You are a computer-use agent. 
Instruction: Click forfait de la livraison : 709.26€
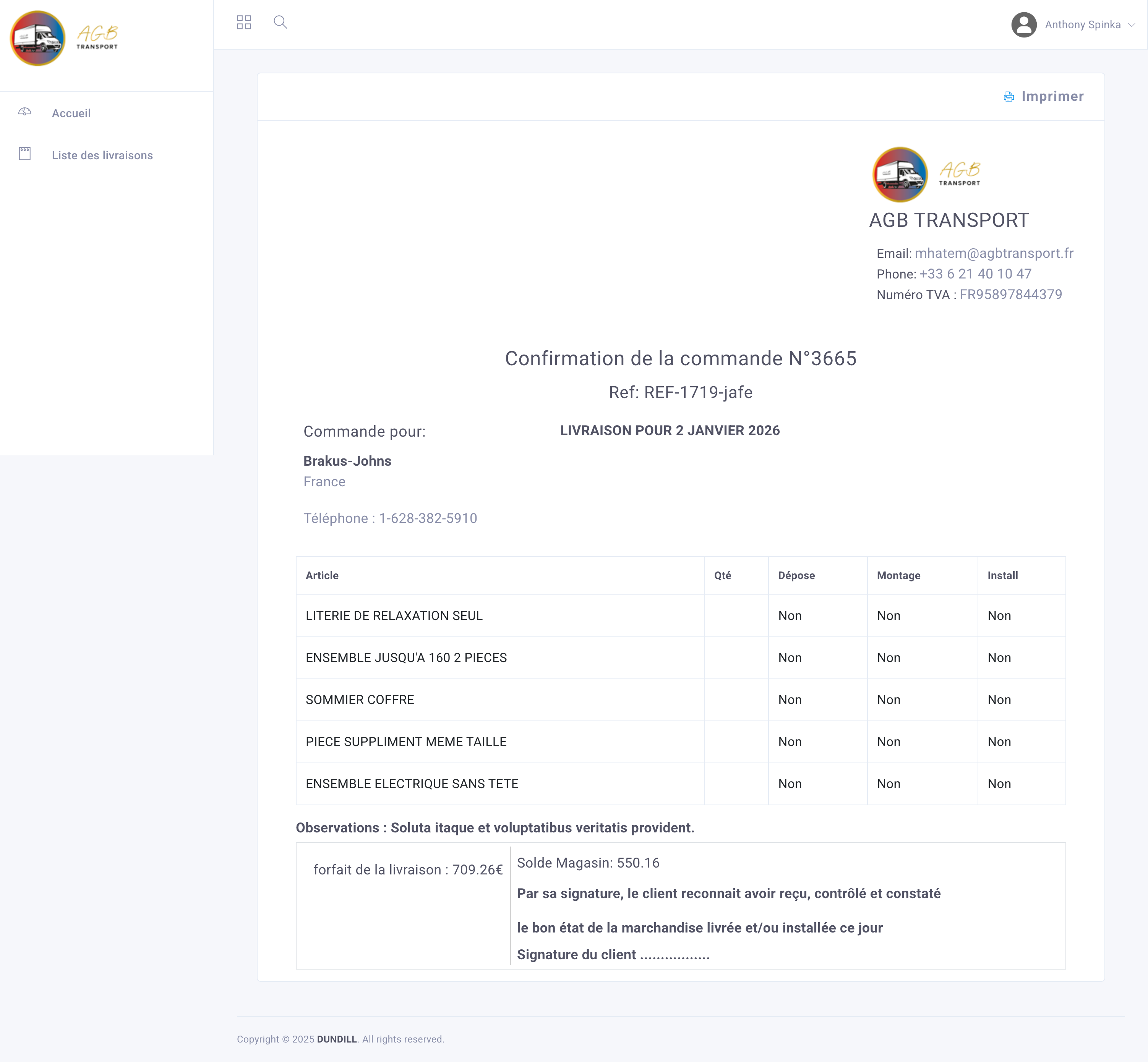click(408, 869)
